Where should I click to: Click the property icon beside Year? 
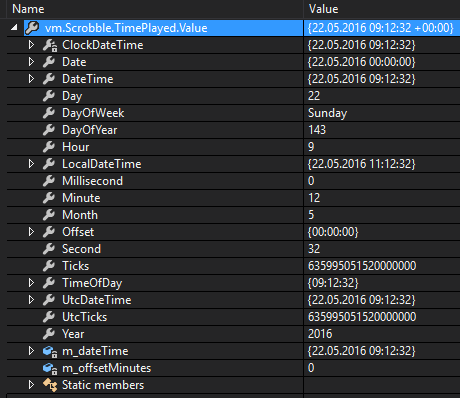coord(49,334)
